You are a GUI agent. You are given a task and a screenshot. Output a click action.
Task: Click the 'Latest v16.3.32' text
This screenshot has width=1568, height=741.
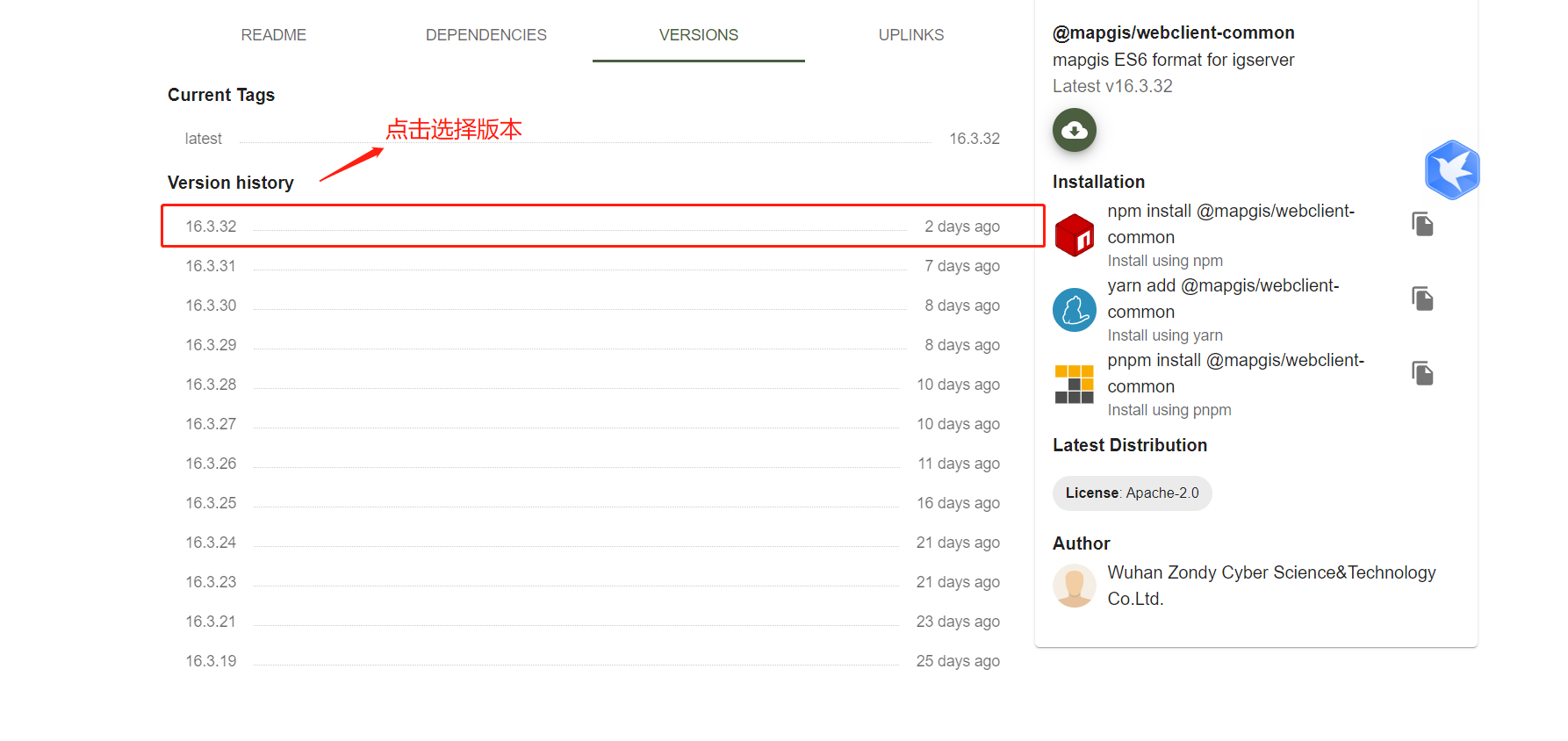(1112, 86)
